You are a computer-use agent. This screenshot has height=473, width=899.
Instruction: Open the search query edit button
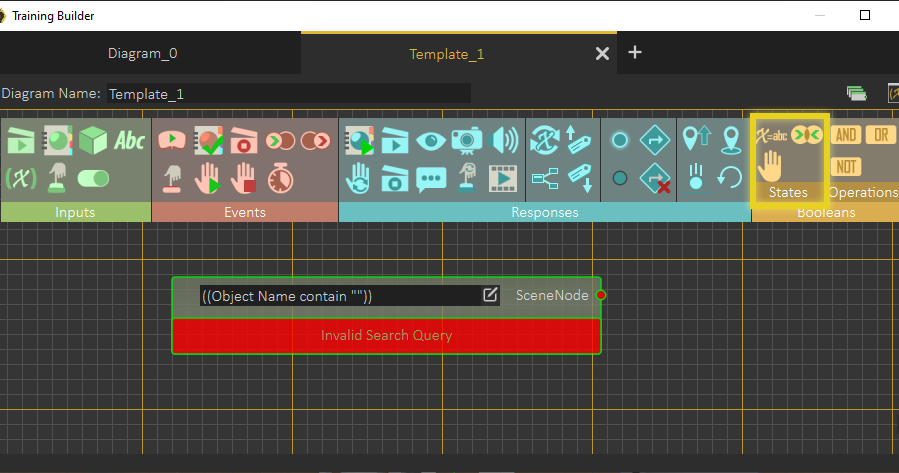[490, 295]
